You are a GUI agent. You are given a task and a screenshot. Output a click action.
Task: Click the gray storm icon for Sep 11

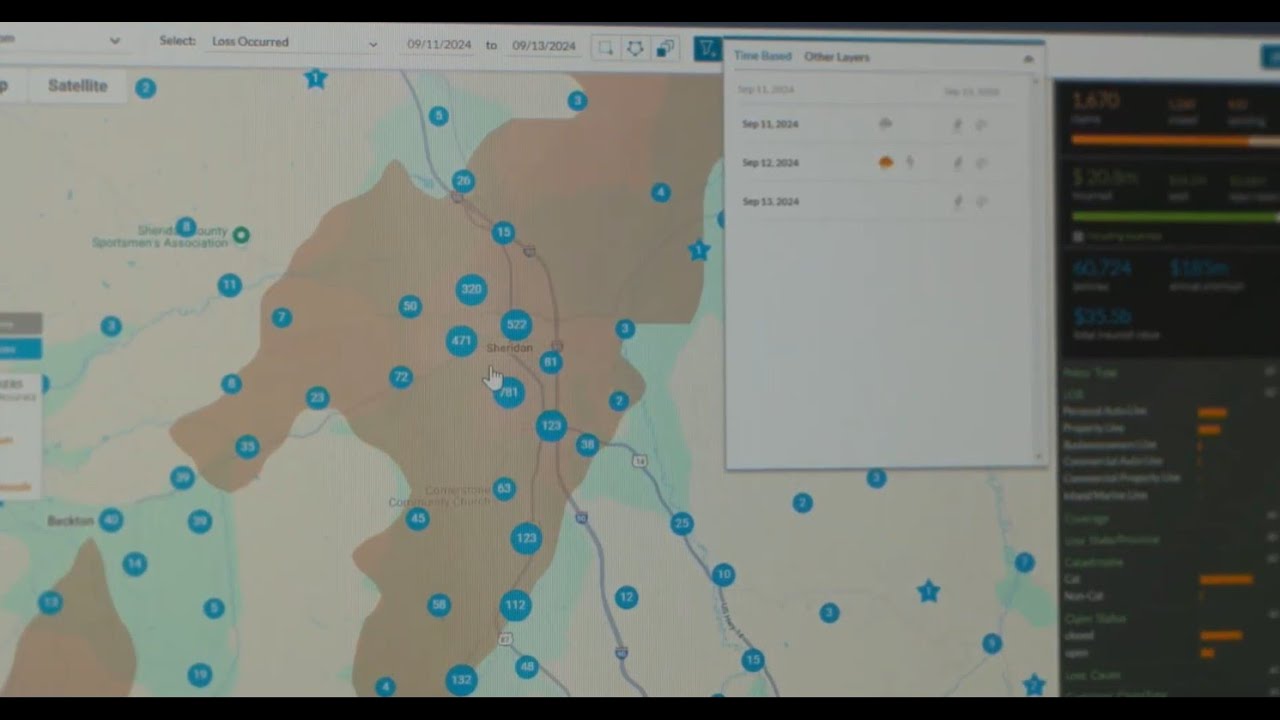(x=885, y=124)
